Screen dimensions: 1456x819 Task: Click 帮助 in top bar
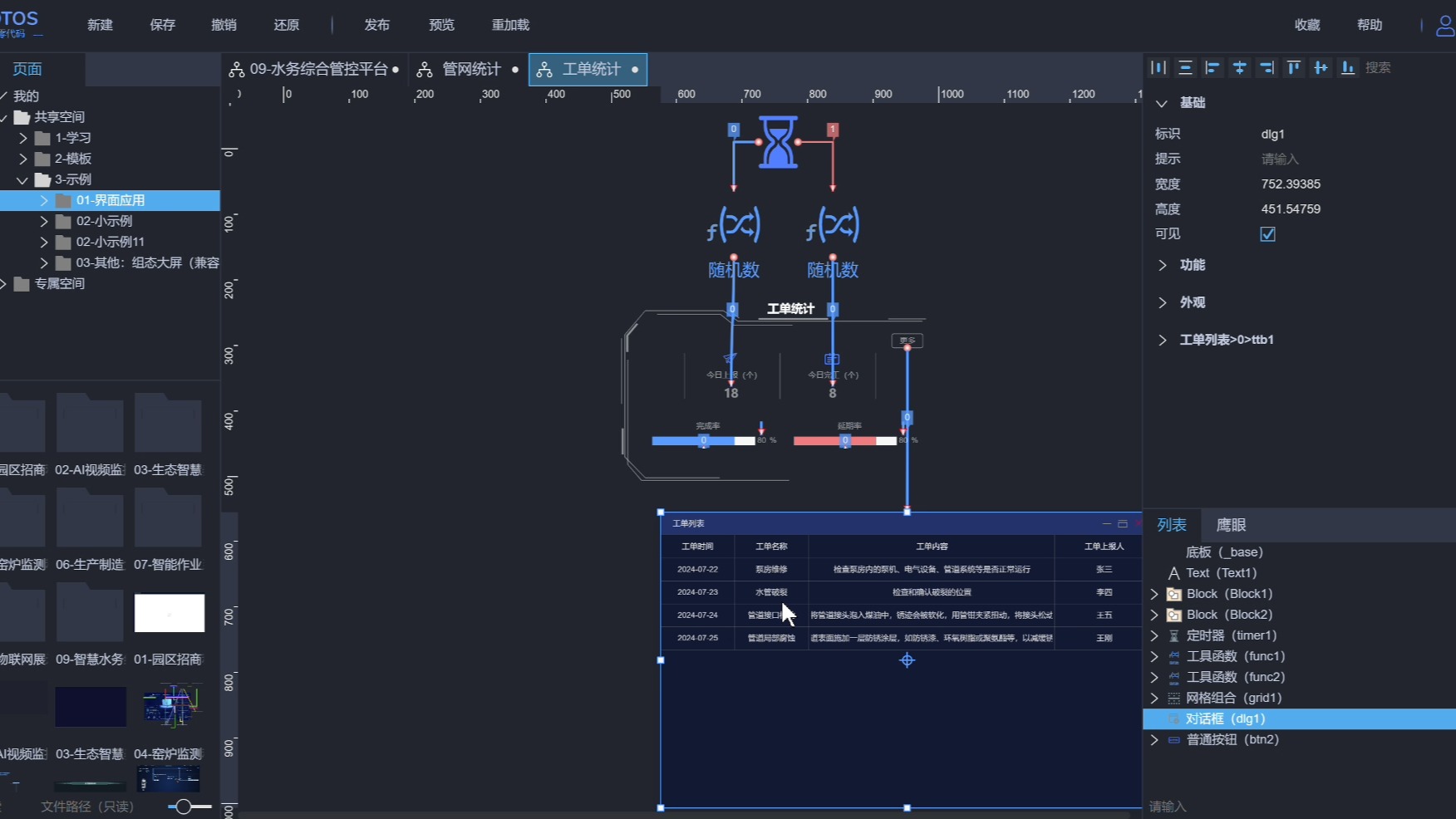[x=1370, y=25]
